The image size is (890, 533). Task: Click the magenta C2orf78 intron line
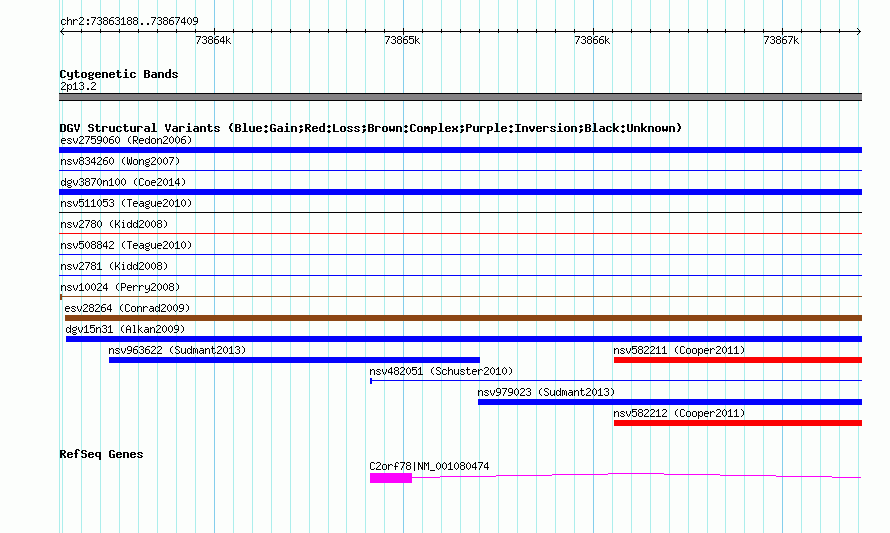point(637,475)
